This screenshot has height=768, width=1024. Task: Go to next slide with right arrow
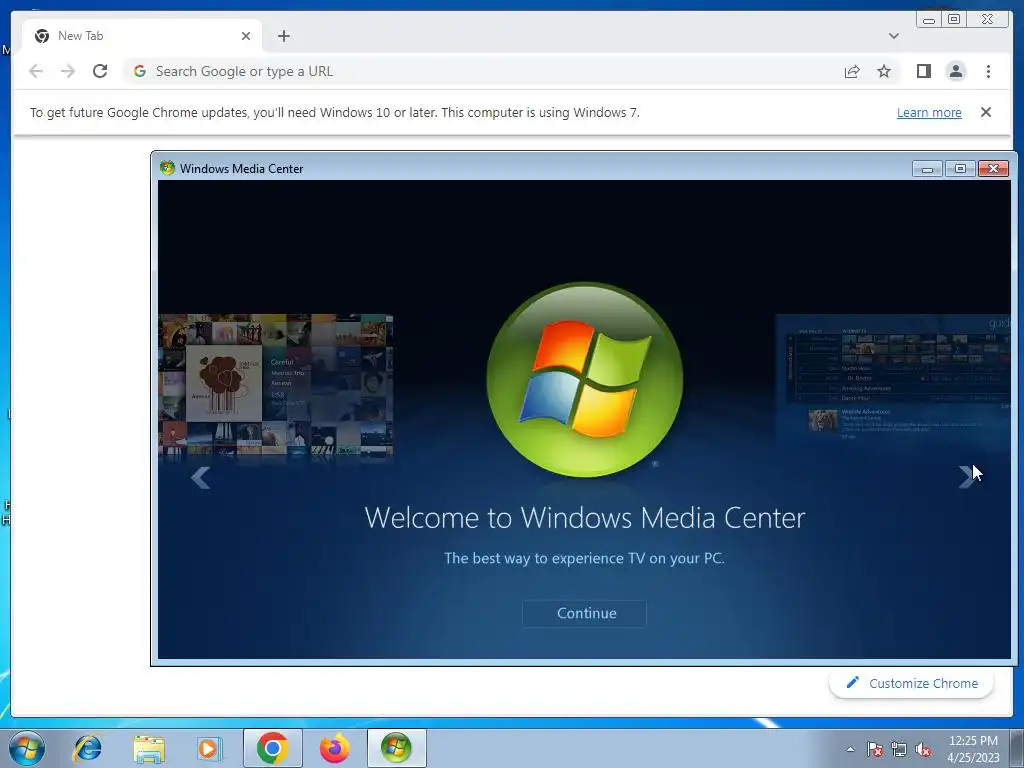[x=966, y=477]
